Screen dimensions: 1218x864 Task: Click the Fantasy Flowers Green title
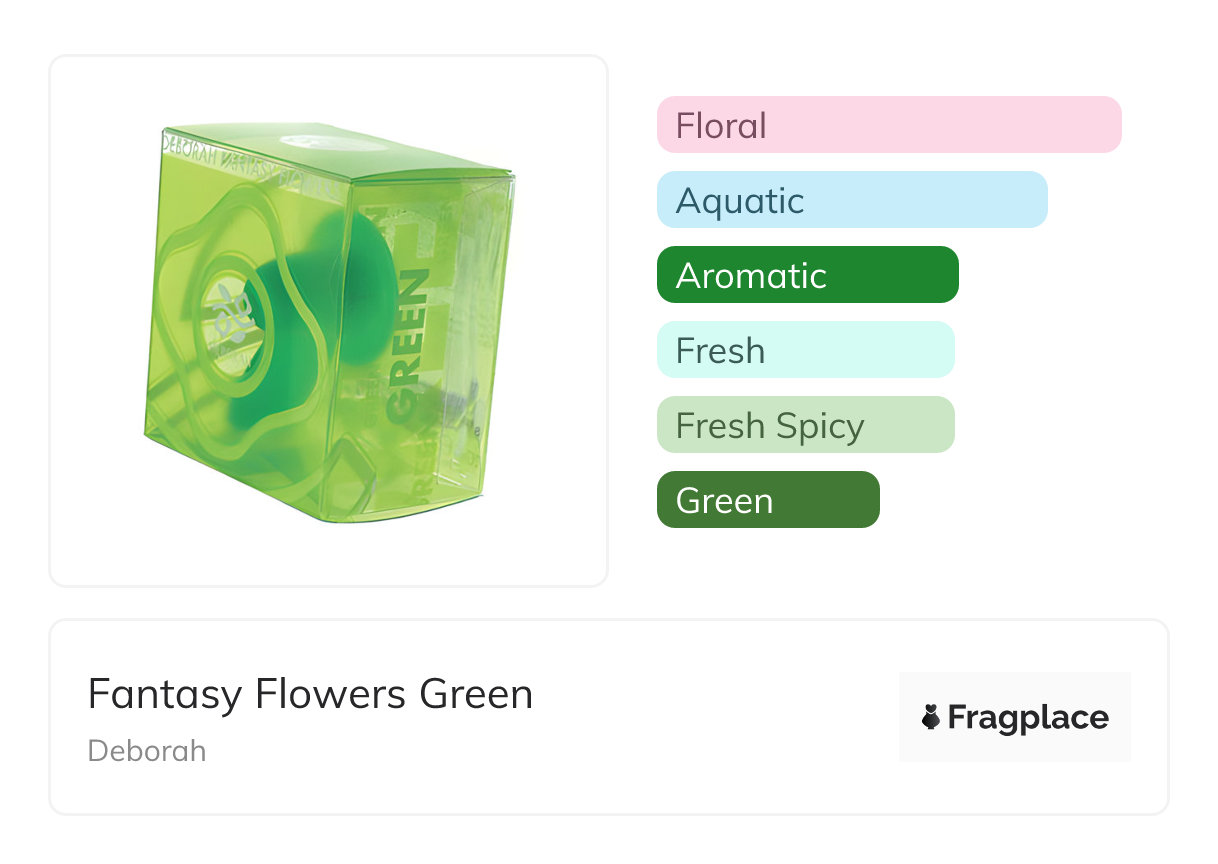(310, 694)
